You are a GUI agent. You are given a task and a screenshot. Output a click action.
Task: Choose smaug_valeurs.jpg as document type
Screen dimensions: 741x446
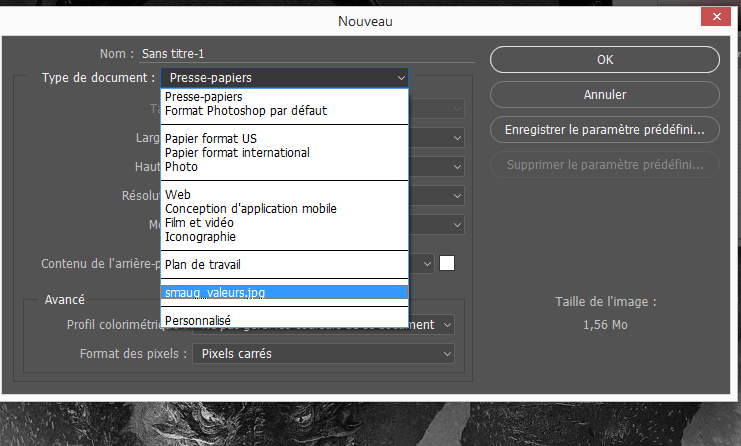pyautogui.click(x=214, y=293)
